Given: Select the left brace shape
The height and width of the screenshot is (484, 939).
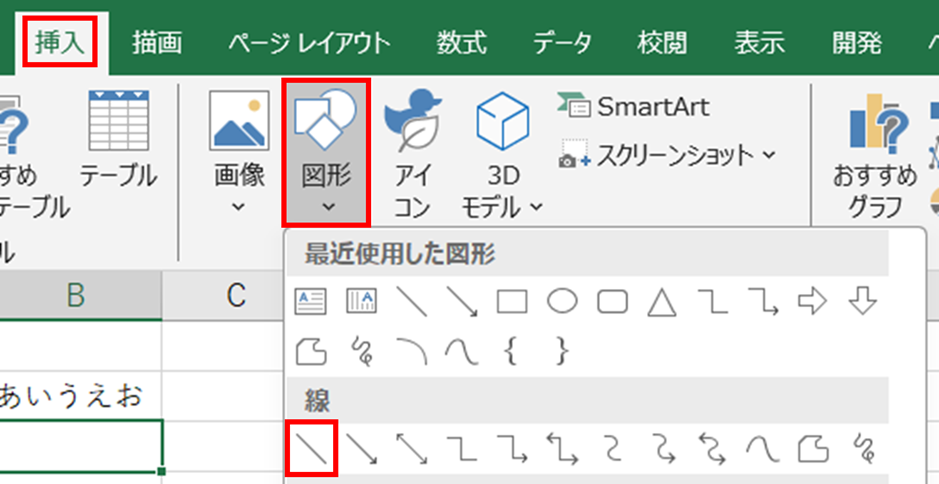Looking at the screenshot, I should (x=511, y=351).
